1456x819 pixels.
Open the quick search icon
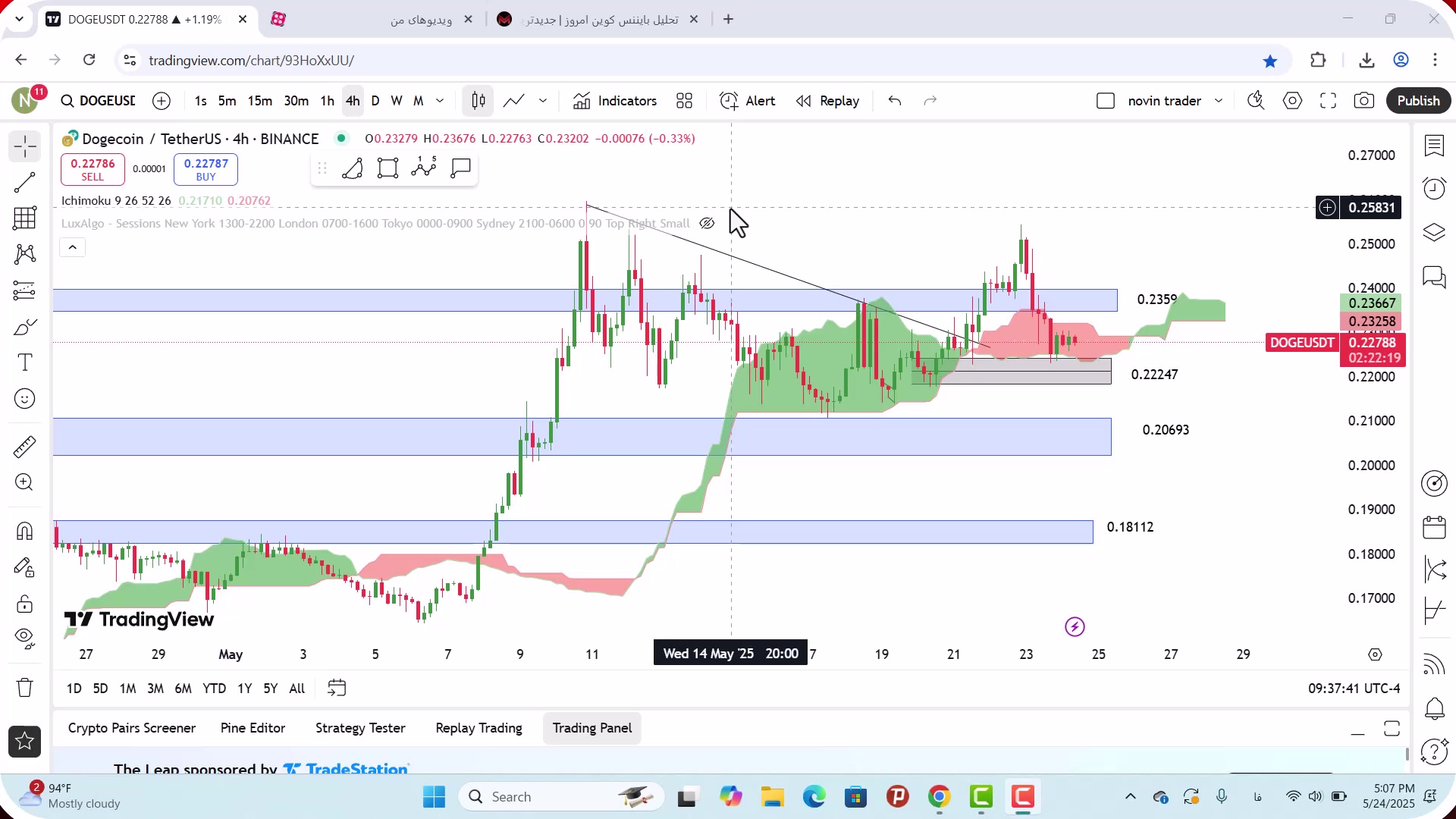pyautogui.click(x=1257, y=101)
